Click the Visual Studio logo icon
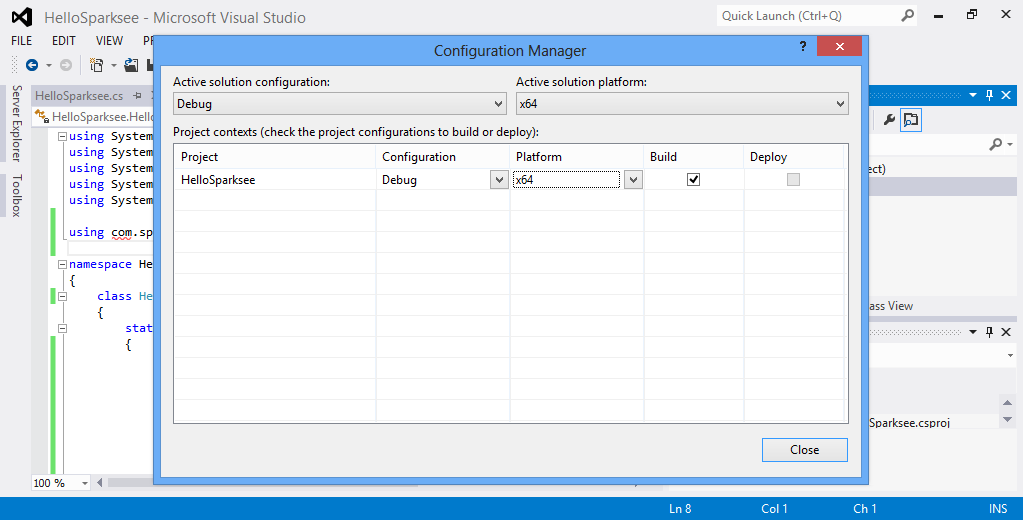This screenshot has width=1023, height=520. click(x=22, y=17)
